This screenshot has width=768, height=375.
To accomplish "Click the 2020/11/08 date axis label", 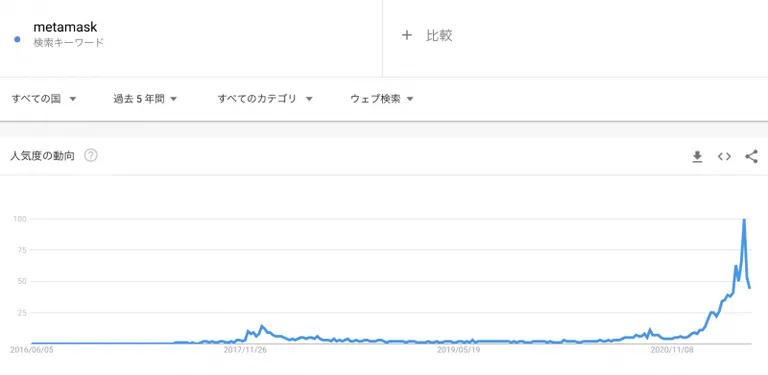I will [672, 350].
